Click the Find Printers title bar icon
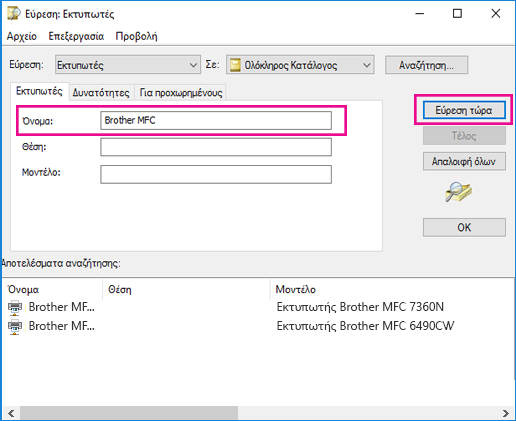The height and width of the screenshot is (421, 516). click(14, 14)
